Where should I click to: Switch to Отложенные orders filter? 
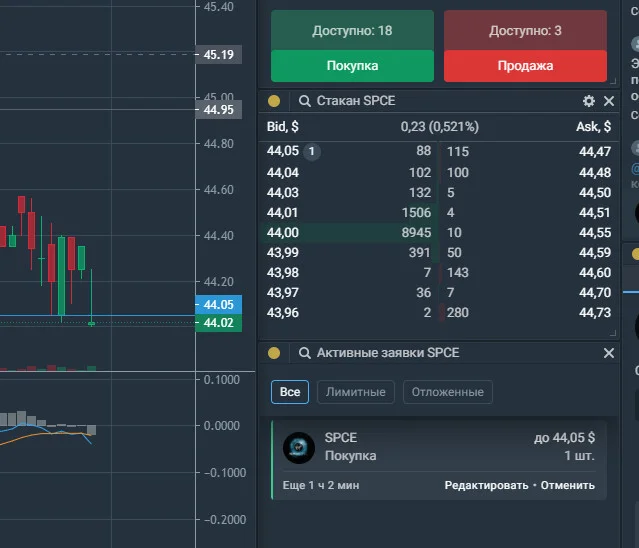click(447, 392)
